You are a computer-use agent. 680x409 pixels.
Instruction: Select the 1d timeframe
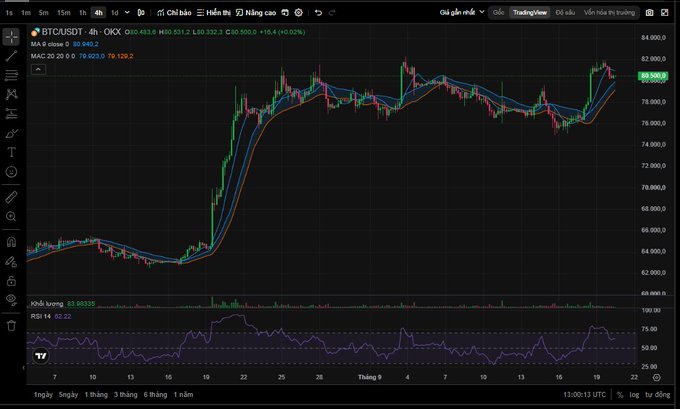[x=114, y=13]
